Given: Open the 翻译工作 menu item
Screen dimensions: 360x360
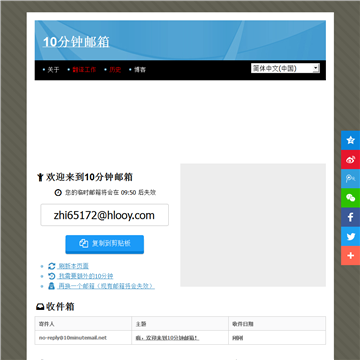Looking at the screenshot, I should 84,70.
